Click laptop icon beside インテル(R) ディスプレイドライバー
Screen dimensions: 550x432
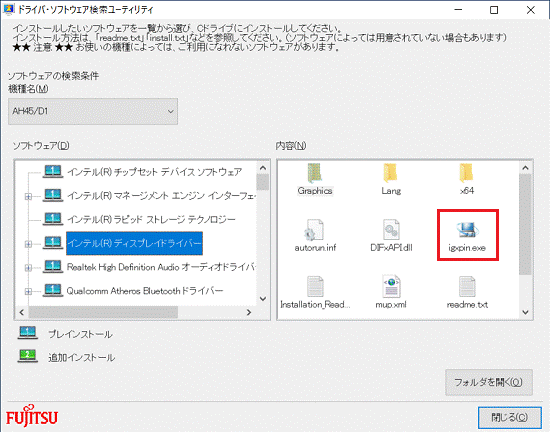tap(53, 243)
